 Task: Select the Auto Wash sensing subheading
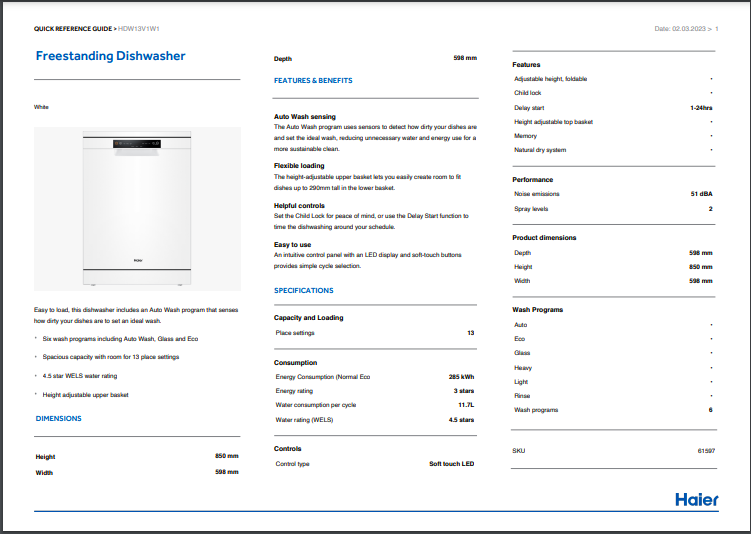305,116
